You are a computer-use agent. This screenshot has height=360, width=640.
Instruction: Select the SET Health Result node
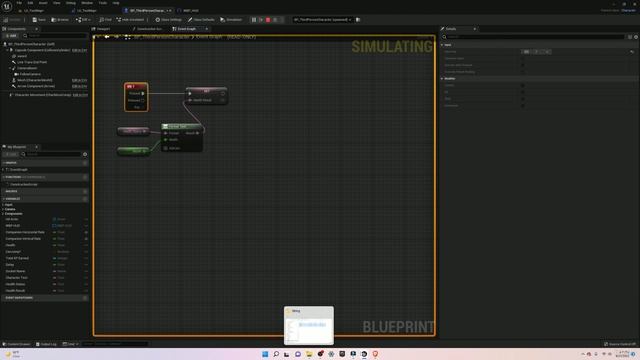[207, 96]
